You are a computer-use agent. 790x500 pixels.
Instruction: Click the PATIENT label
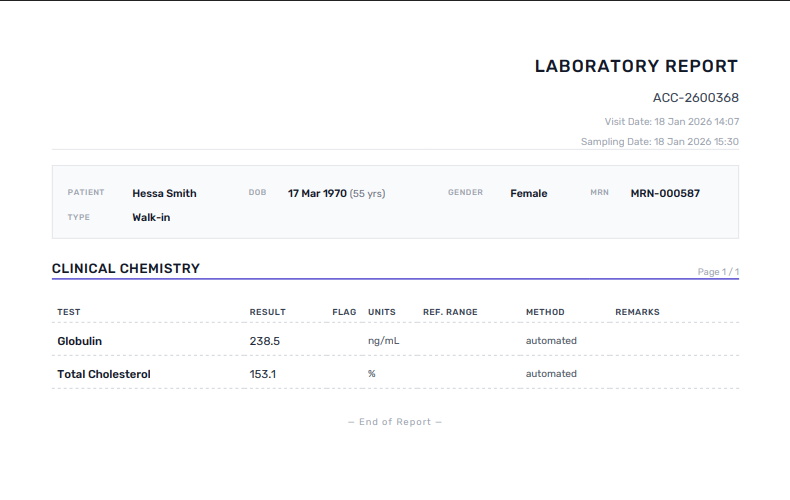86,193
